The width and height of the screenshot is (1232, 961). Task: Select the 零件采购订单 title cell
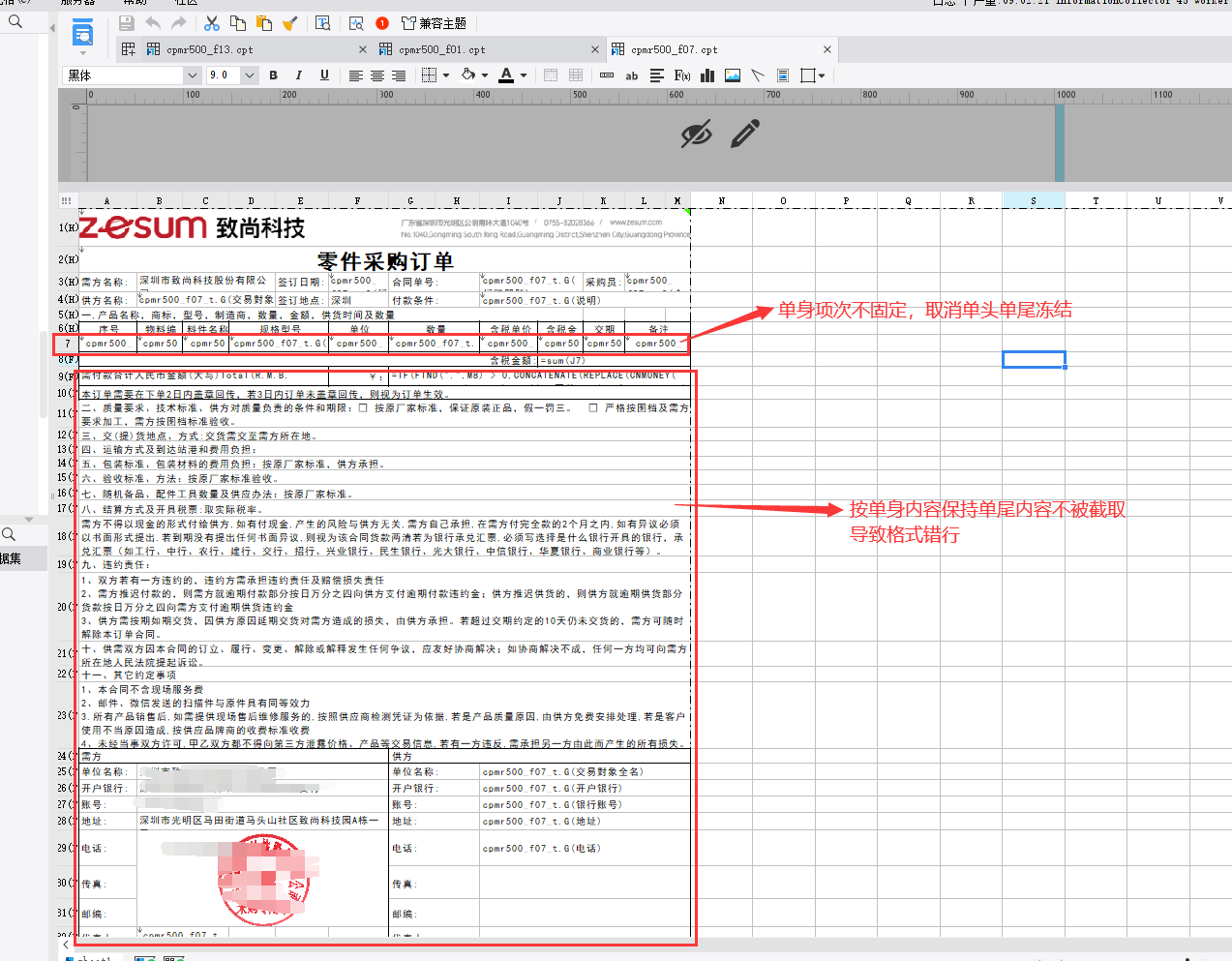pyautogui.click(x=385, y=261)
